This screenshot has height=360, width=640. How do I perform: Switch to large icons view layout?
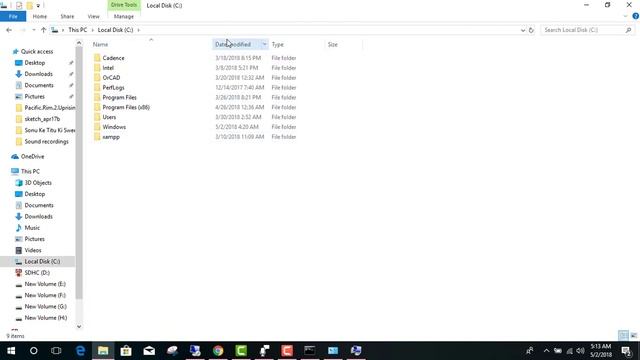[633, 336]
